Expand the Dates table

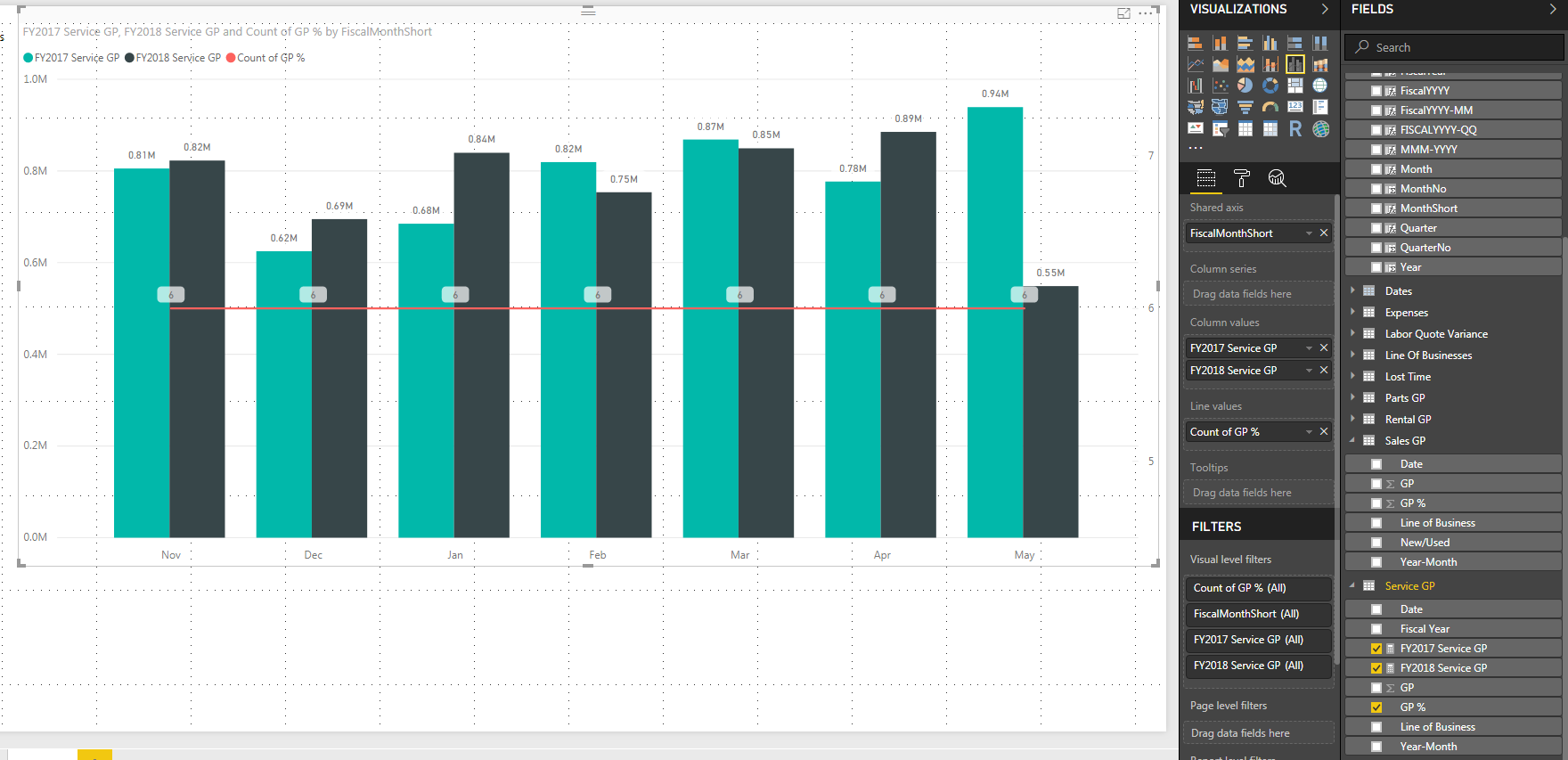point(1352,290)
